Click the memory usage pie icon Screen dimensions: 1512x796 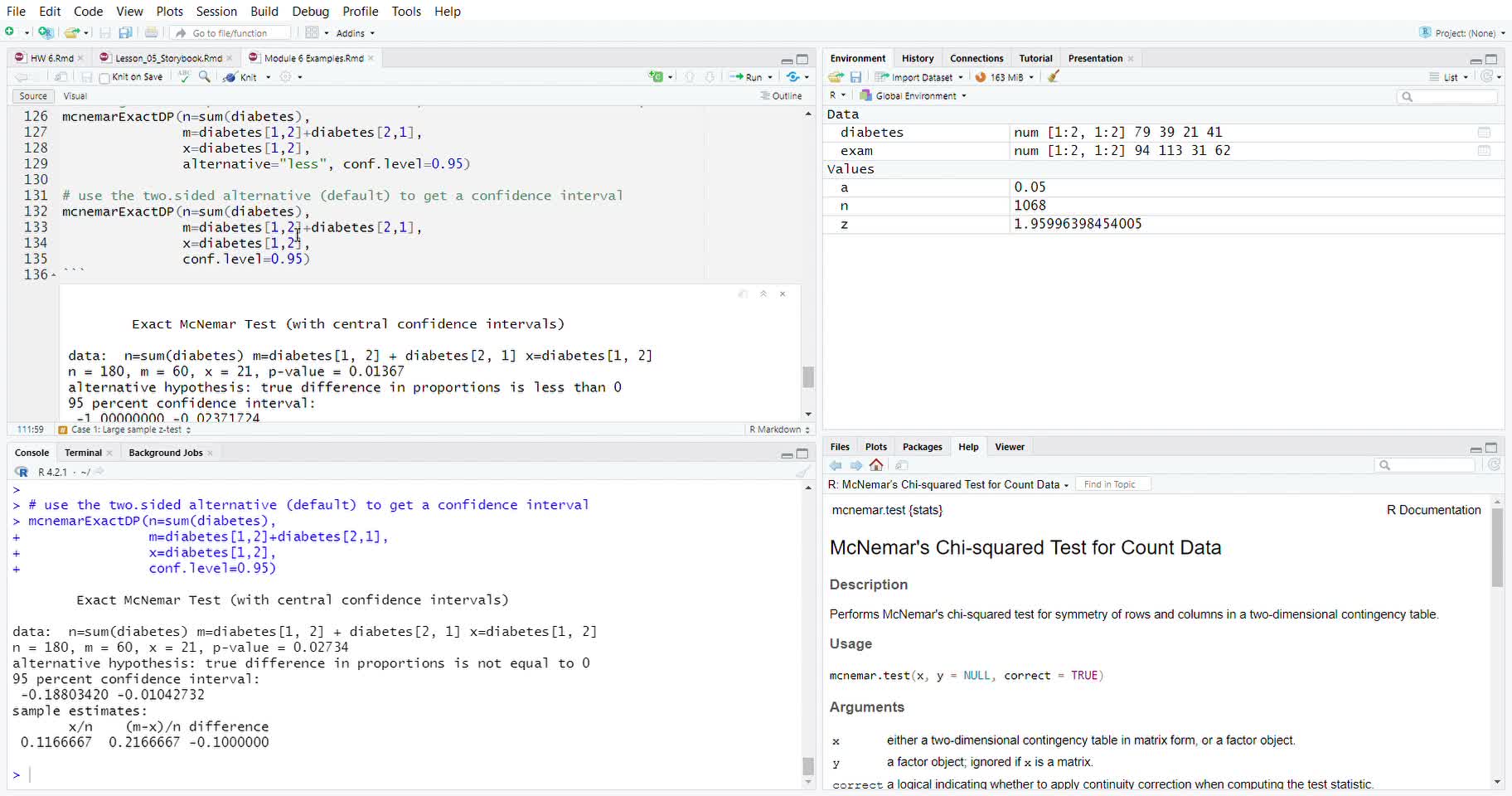(981, 77)
